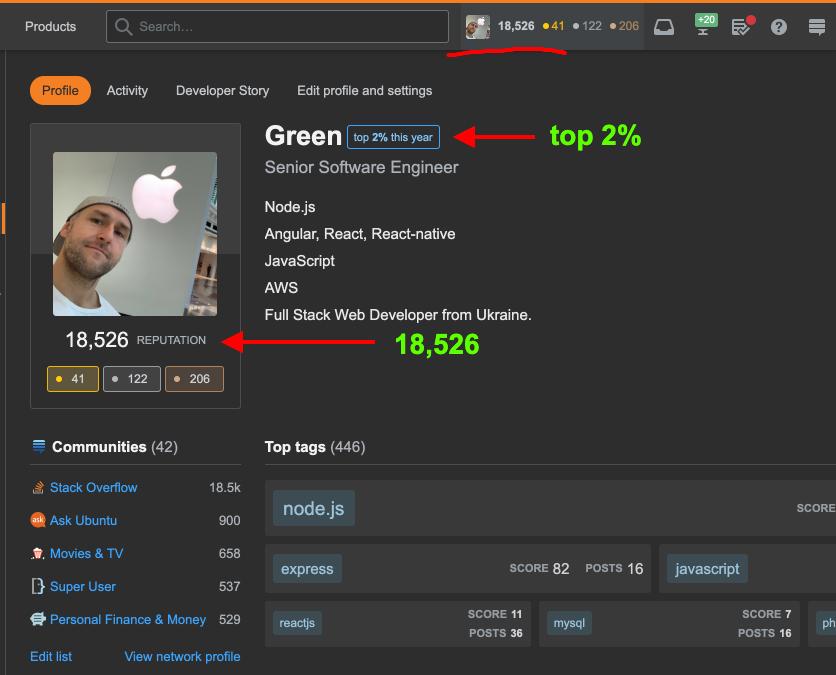
Task: Open the help question mark icon
Action: [778, 27]
